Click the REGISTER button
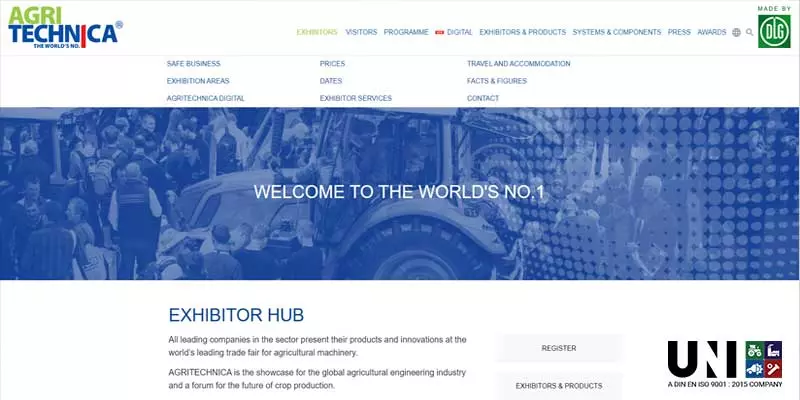Viewport: 800px width, 400px height. pyautogui.click(x=559, y=348)
